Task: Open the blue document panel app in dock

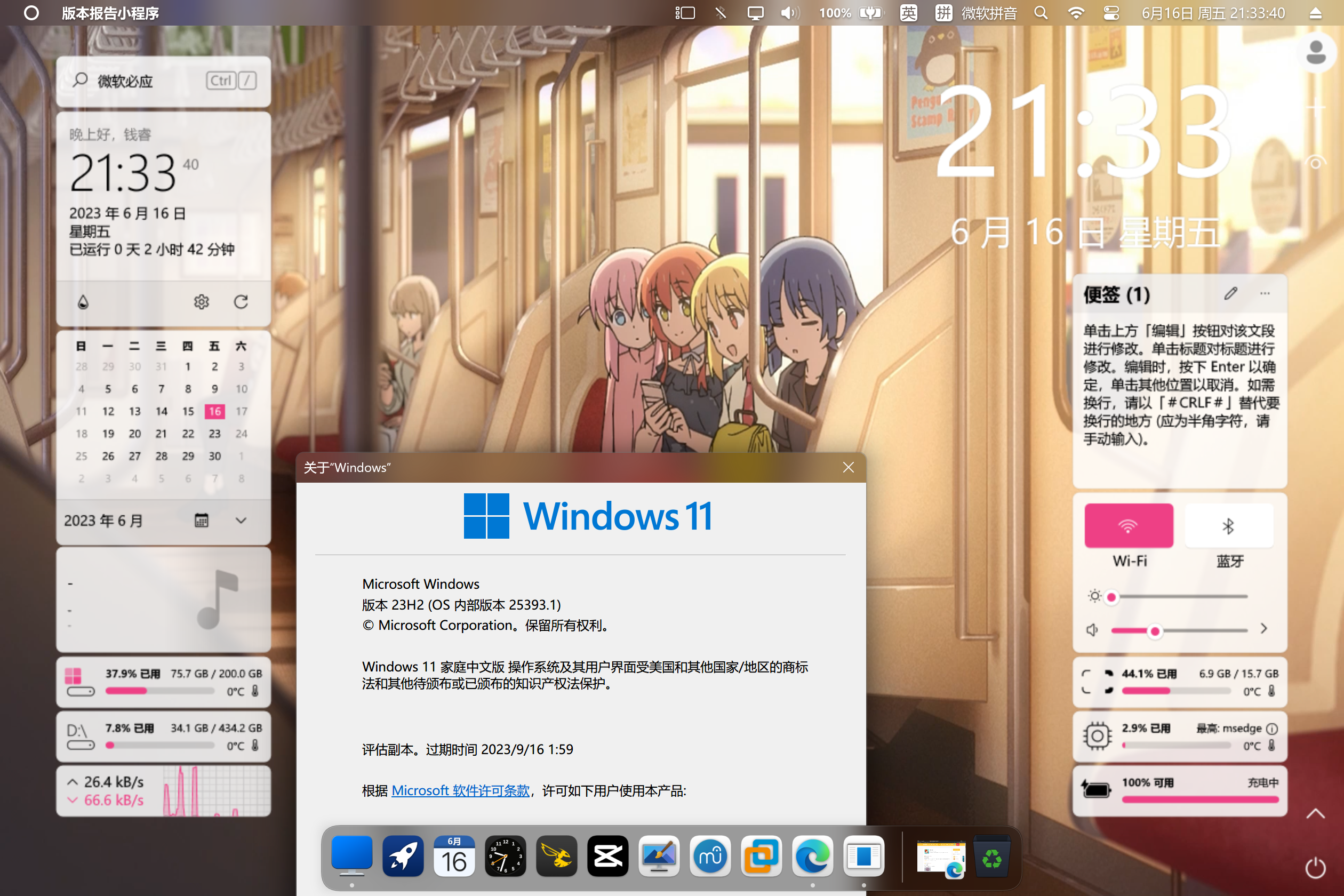Action: [x=863, y=856]
